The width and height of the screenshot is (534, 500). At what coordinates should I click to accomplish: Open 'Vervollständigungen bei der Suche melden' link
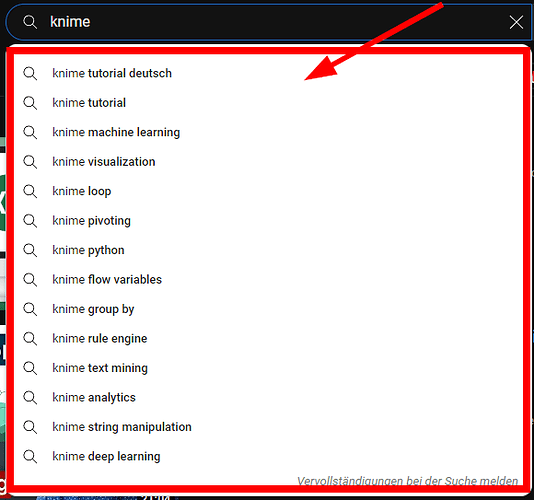click(x=407, y=481)
